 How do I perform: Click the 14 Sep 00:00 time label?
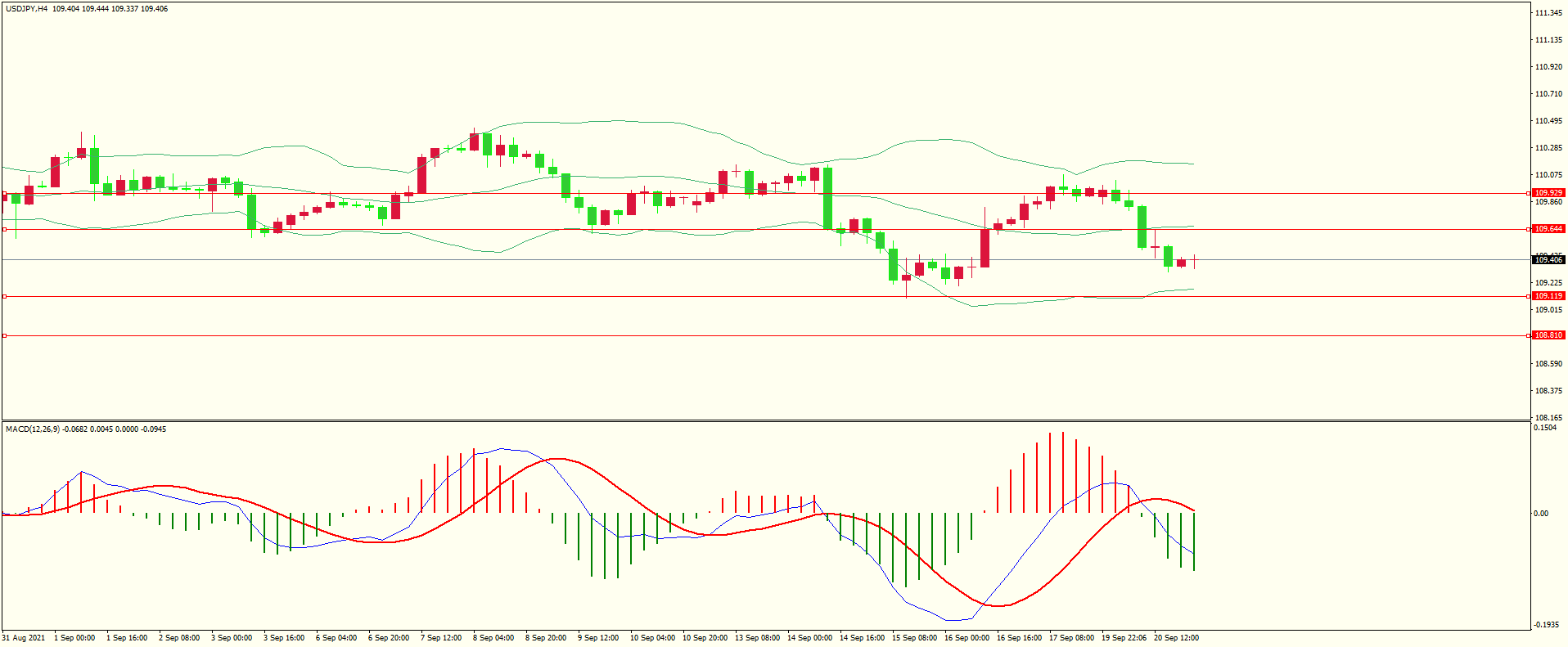pos(809,638)
